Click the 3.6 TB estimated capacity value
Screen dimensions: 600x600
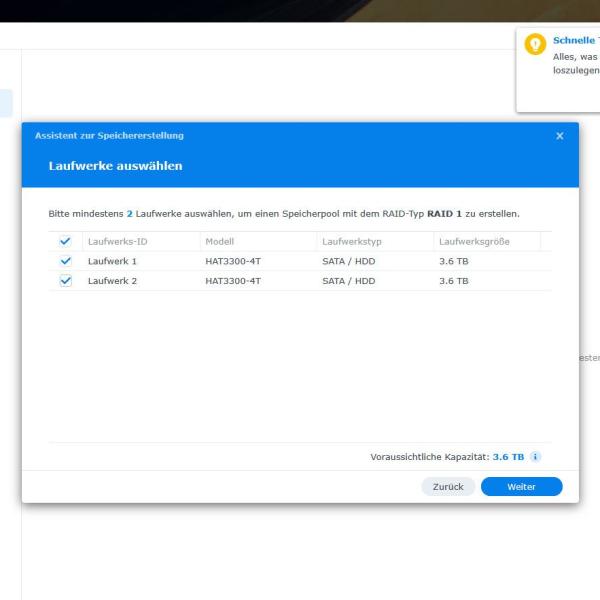tap(508, 457)
